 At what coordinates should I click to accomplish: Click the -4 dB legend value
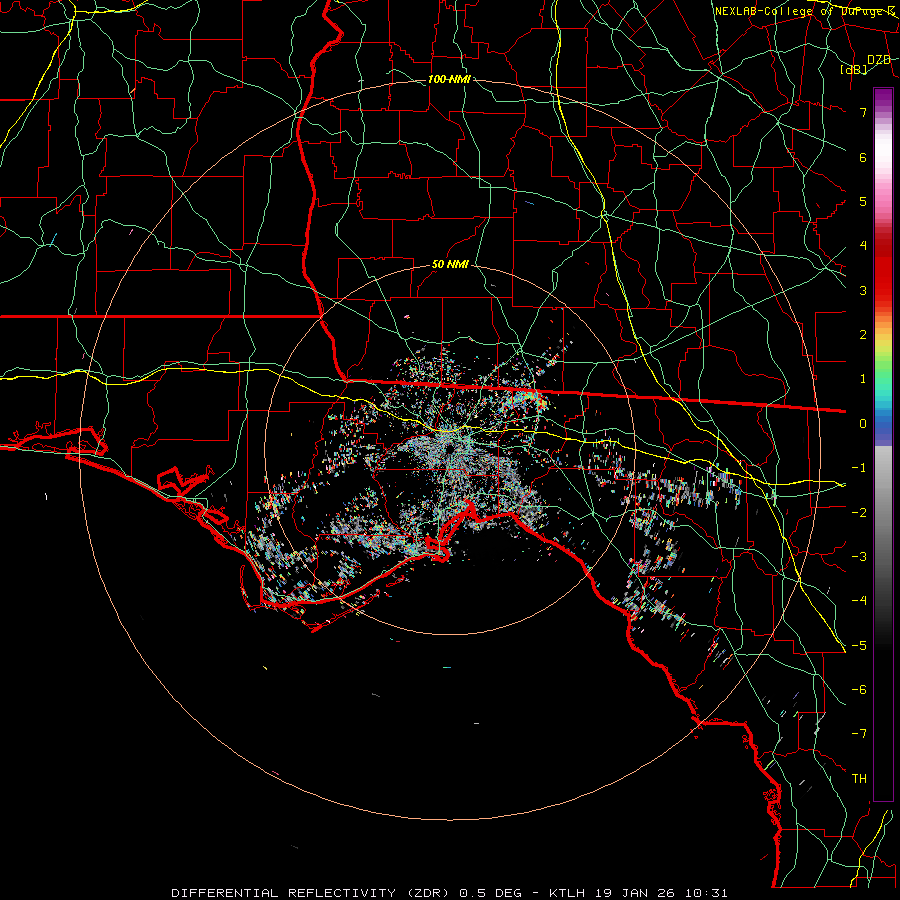[859, 600]
